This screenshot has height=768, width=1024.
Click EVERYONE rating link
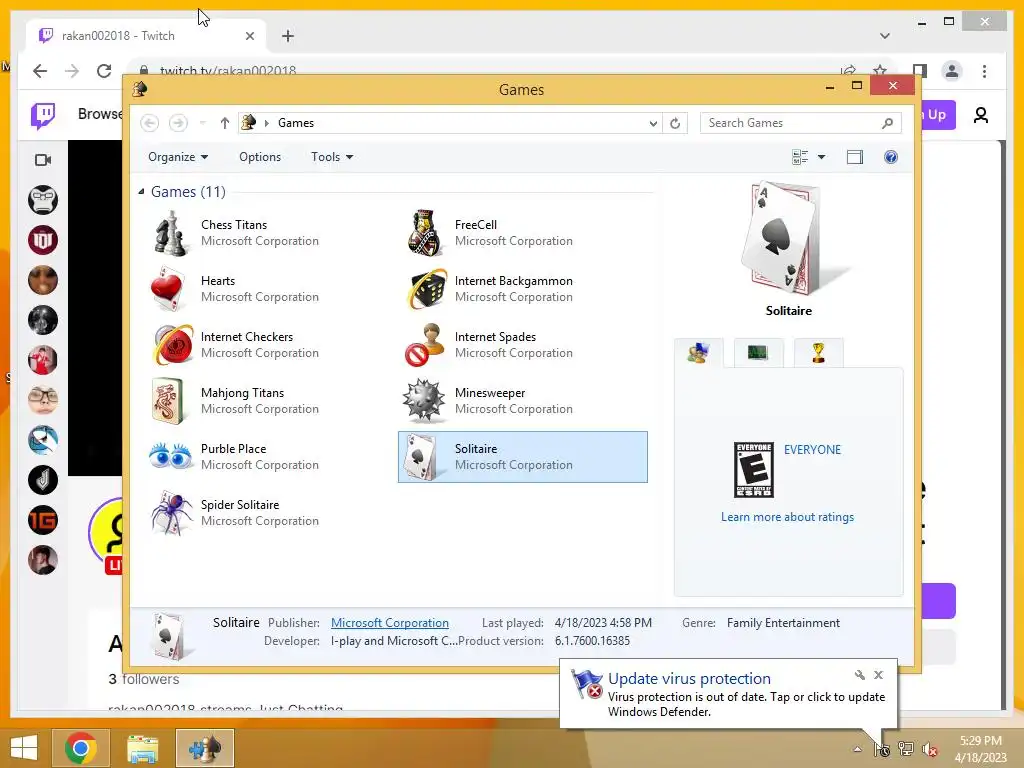click(x=812, y=449)
